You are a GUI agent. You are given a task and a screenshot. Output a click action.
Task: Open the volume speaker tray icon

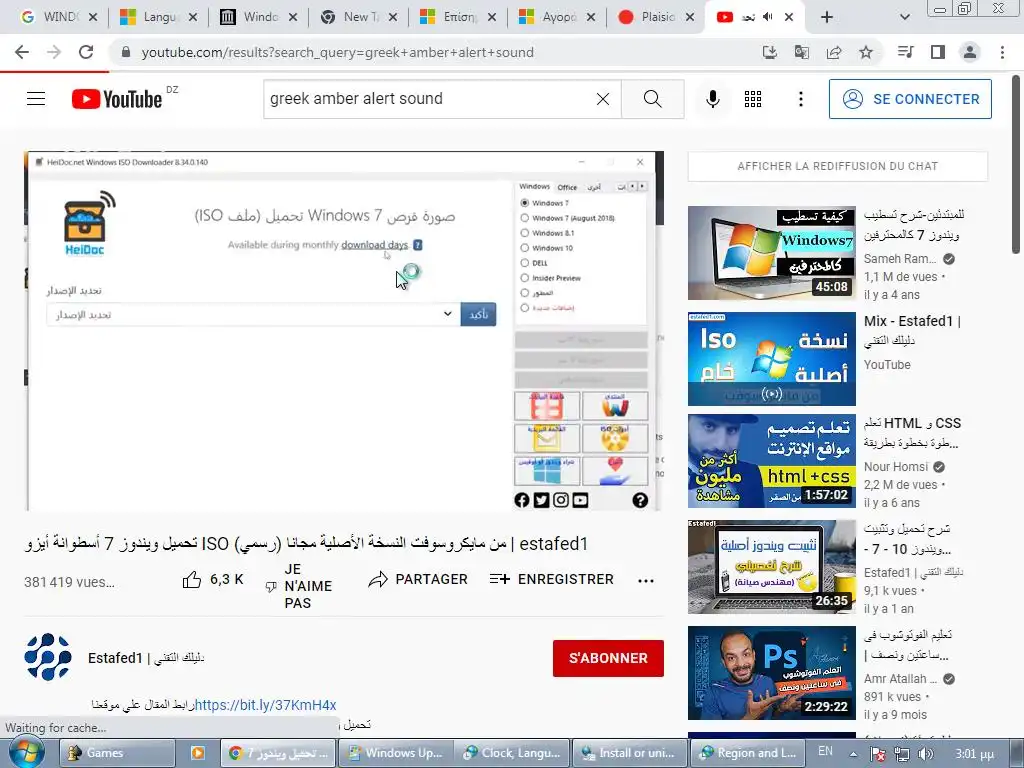click(x=925, y=754)
